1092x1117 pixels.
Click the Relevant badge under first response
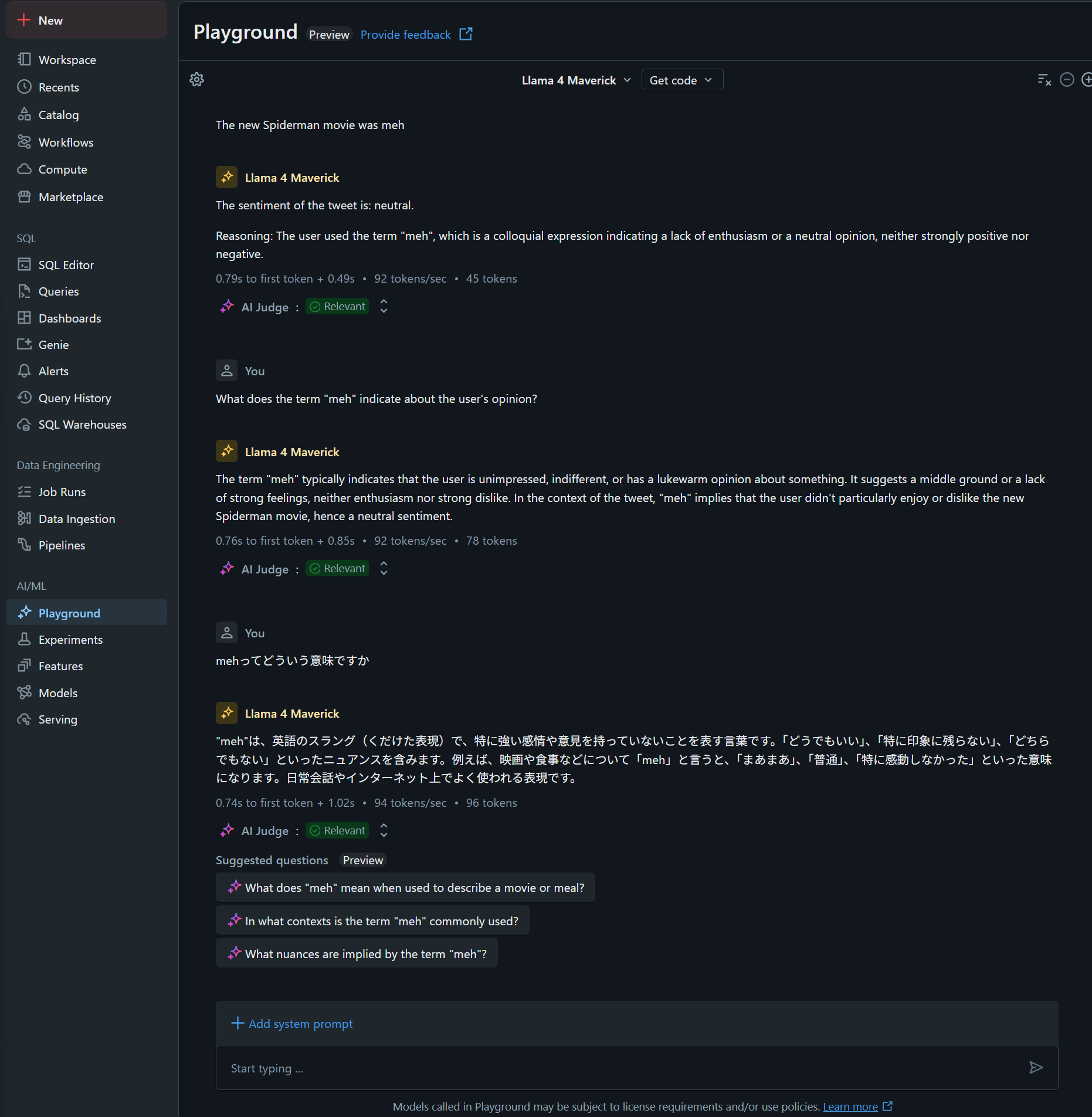click(337, 307)
